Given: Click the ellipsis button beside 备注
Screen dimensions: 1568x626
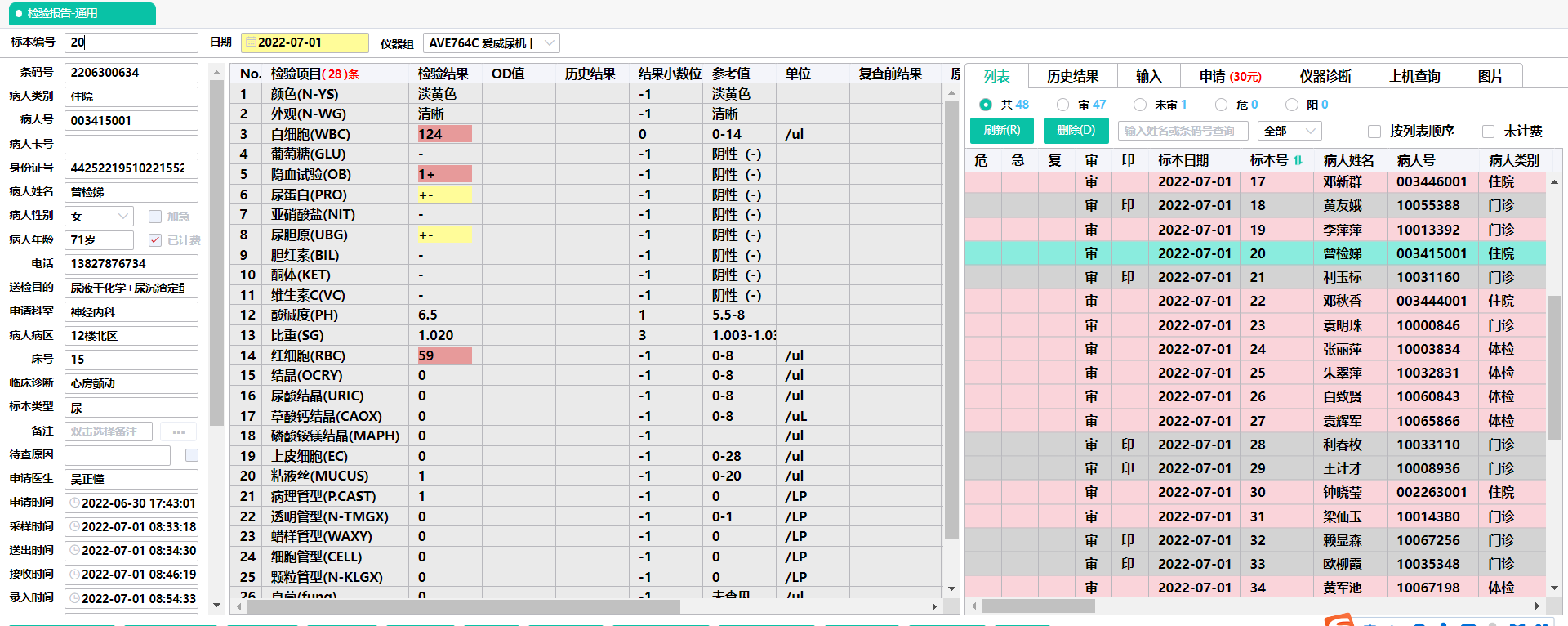Looking at the screenshot, I should coord(179,431).
